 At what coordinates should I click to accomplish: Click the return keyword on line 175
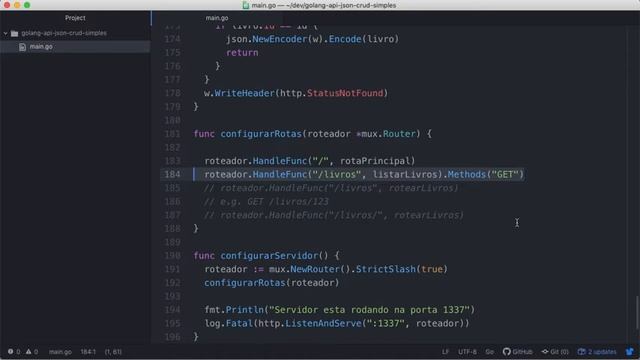(242, 53)
